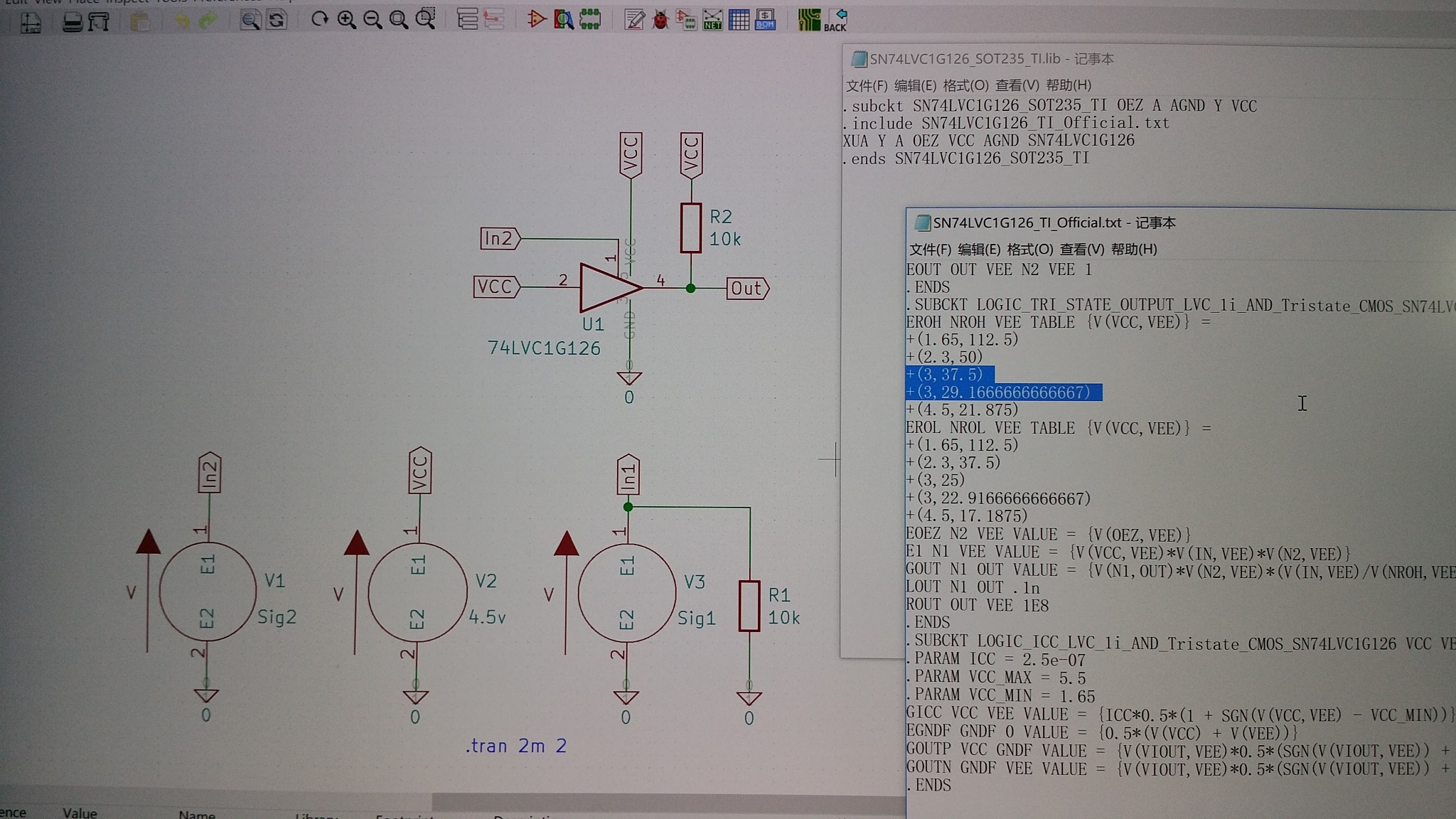Open 格式(O) menu in .lib Notepad
Viewport: 1456px width, 819px height.
point(965,85)
